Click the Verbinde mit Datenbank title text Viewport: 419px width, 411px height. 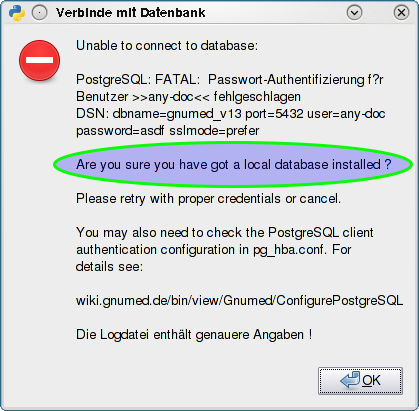(x=131, y=13)
